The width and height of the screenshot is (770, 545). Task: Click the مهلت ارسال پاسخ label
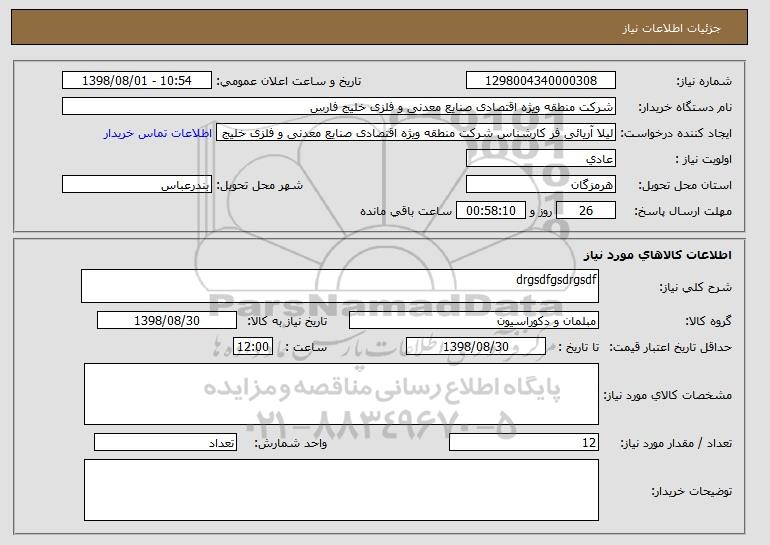(x=683, y=211)
